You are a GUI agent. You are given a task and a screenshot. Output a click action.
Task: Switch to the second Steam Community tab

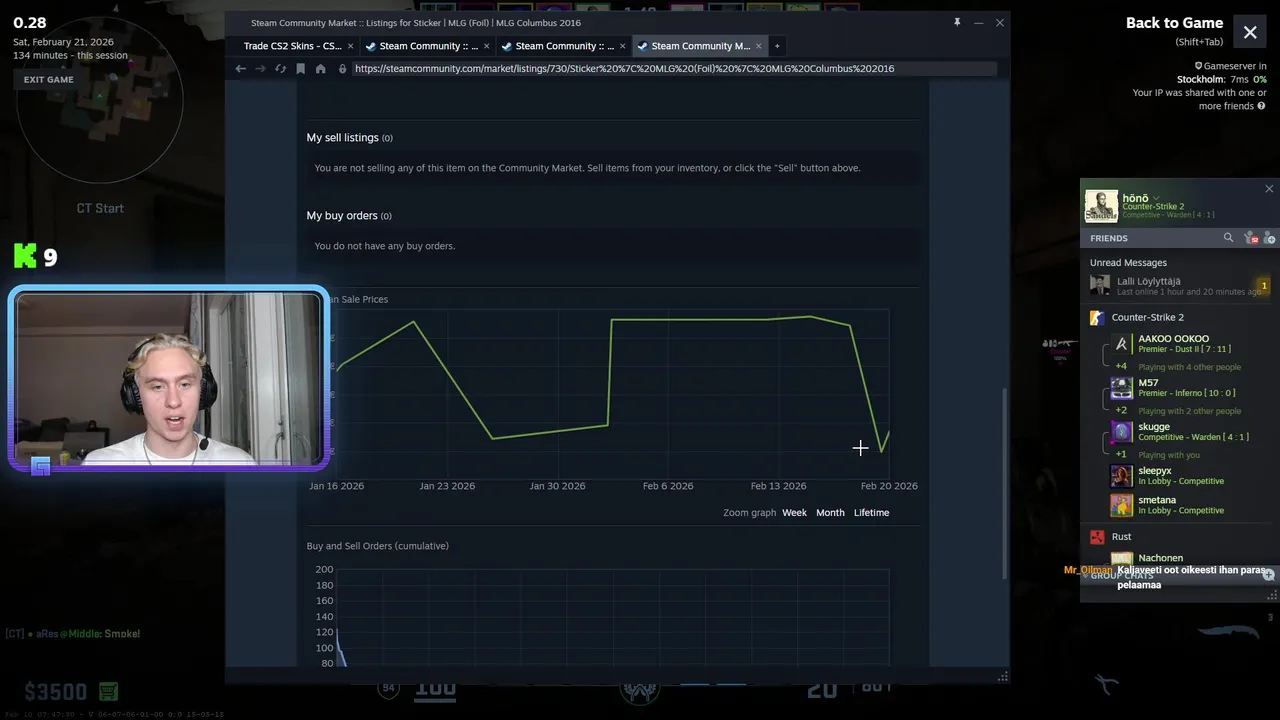tap(427, 46)
